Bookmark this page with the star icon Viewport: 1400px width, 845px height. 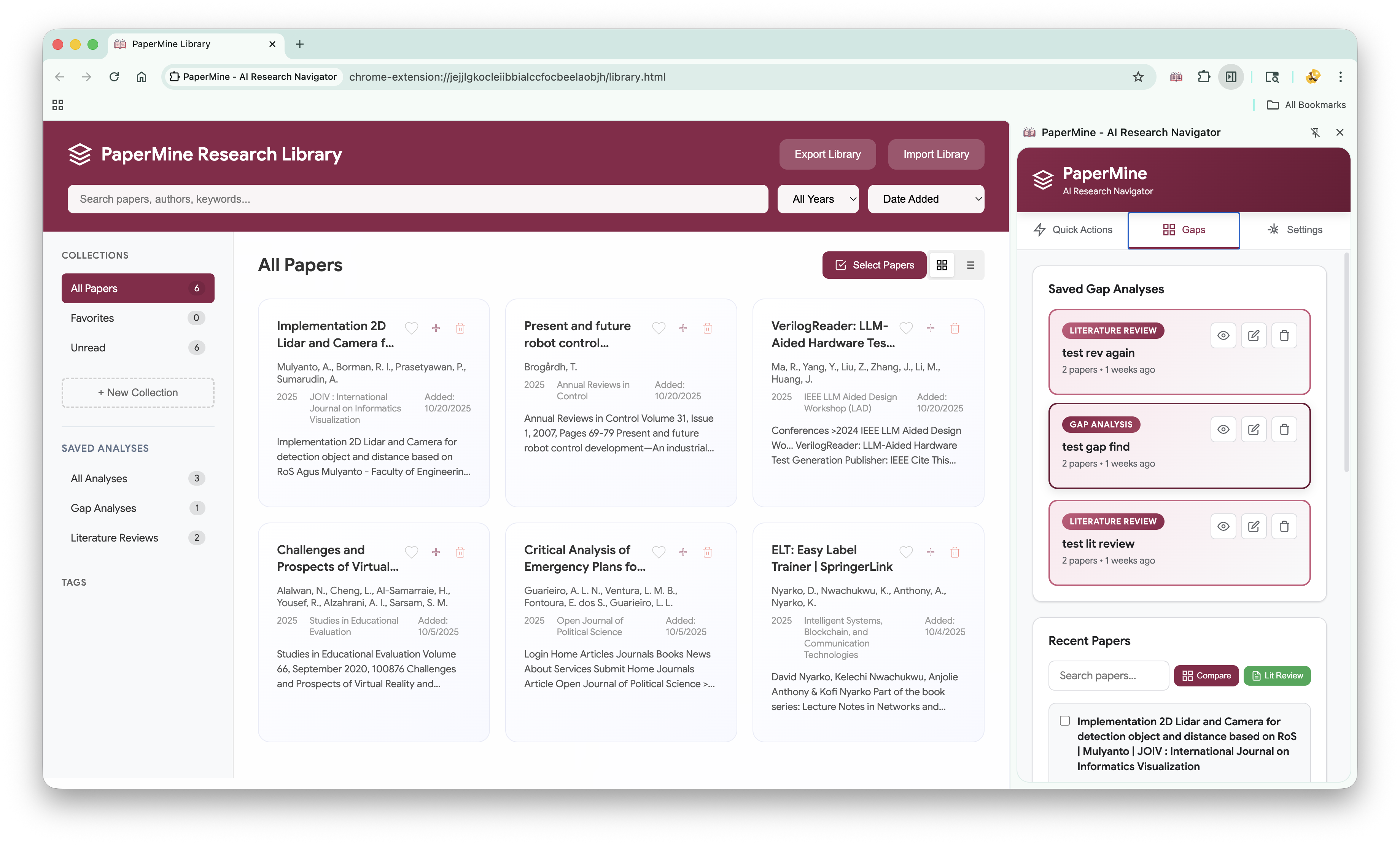[x=1137, y=77]
